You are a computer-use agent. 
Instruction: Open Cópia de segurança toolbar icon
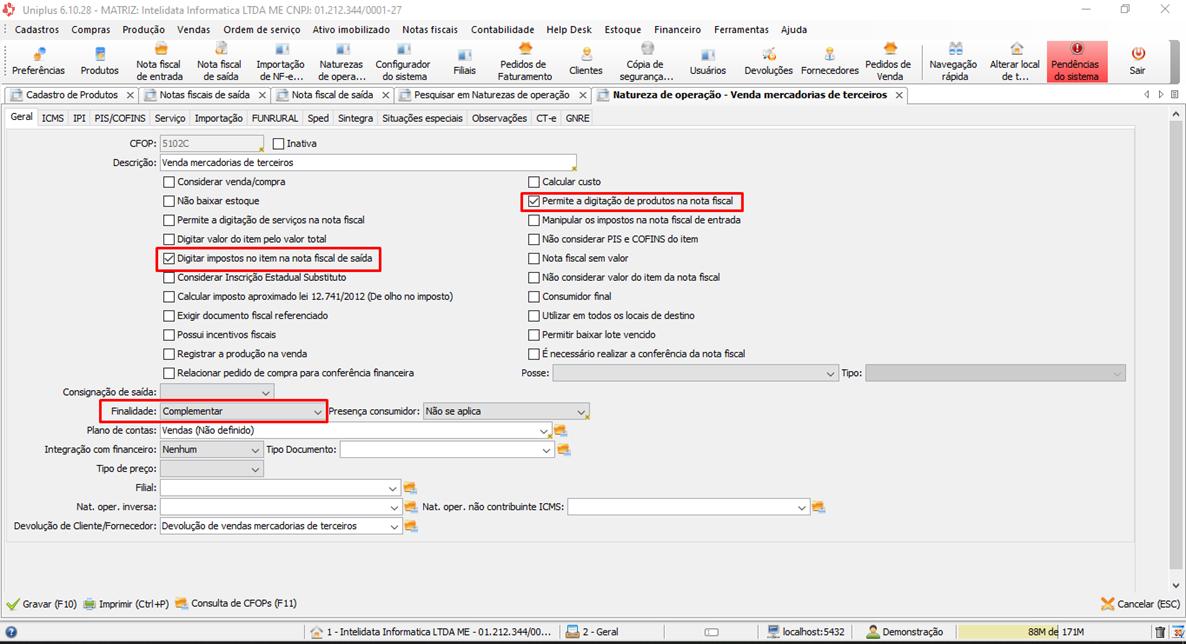point(646,61)
